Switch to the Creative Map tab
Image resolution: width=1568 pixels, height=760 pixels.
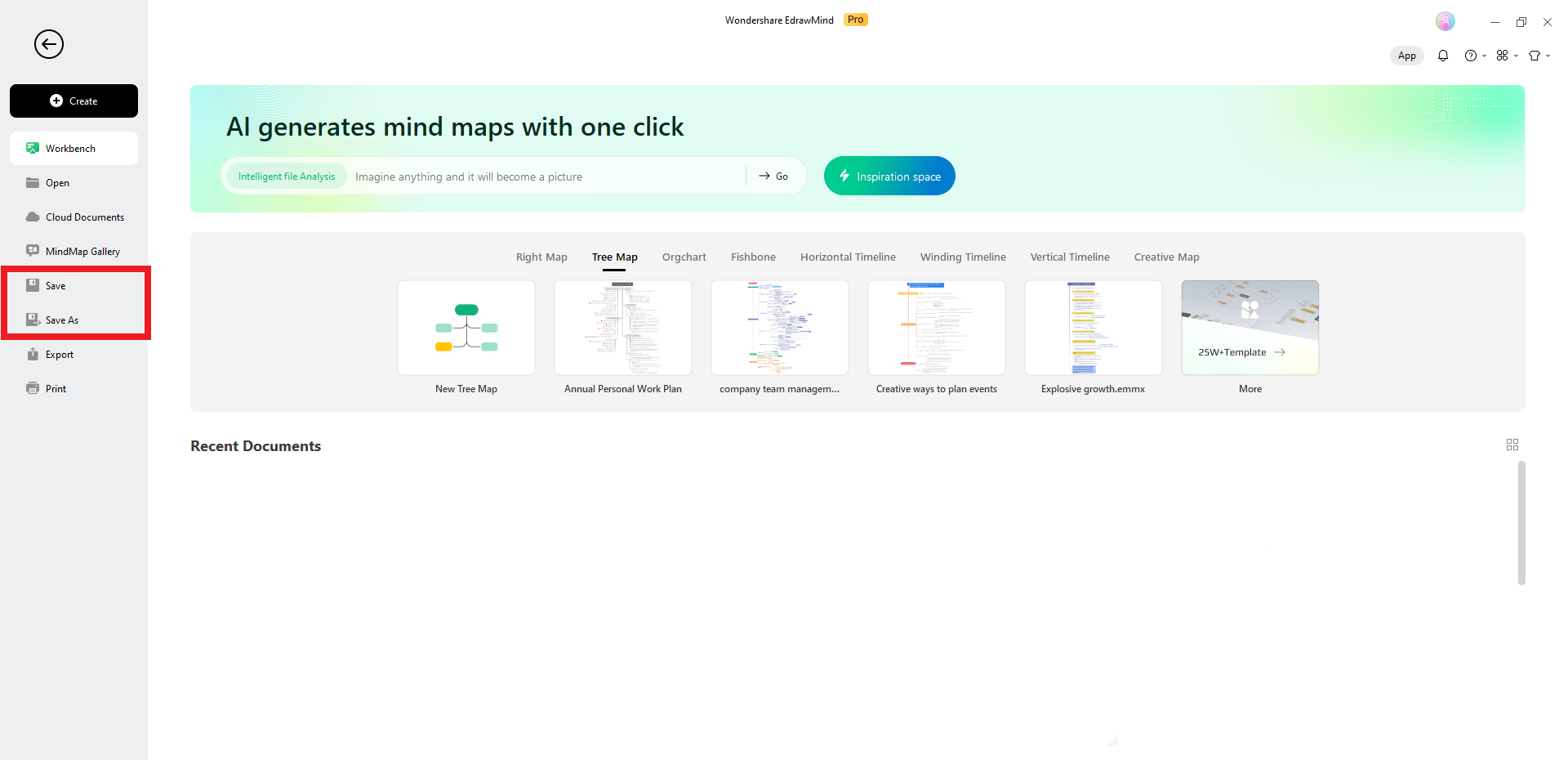[x=1166, y=257]
